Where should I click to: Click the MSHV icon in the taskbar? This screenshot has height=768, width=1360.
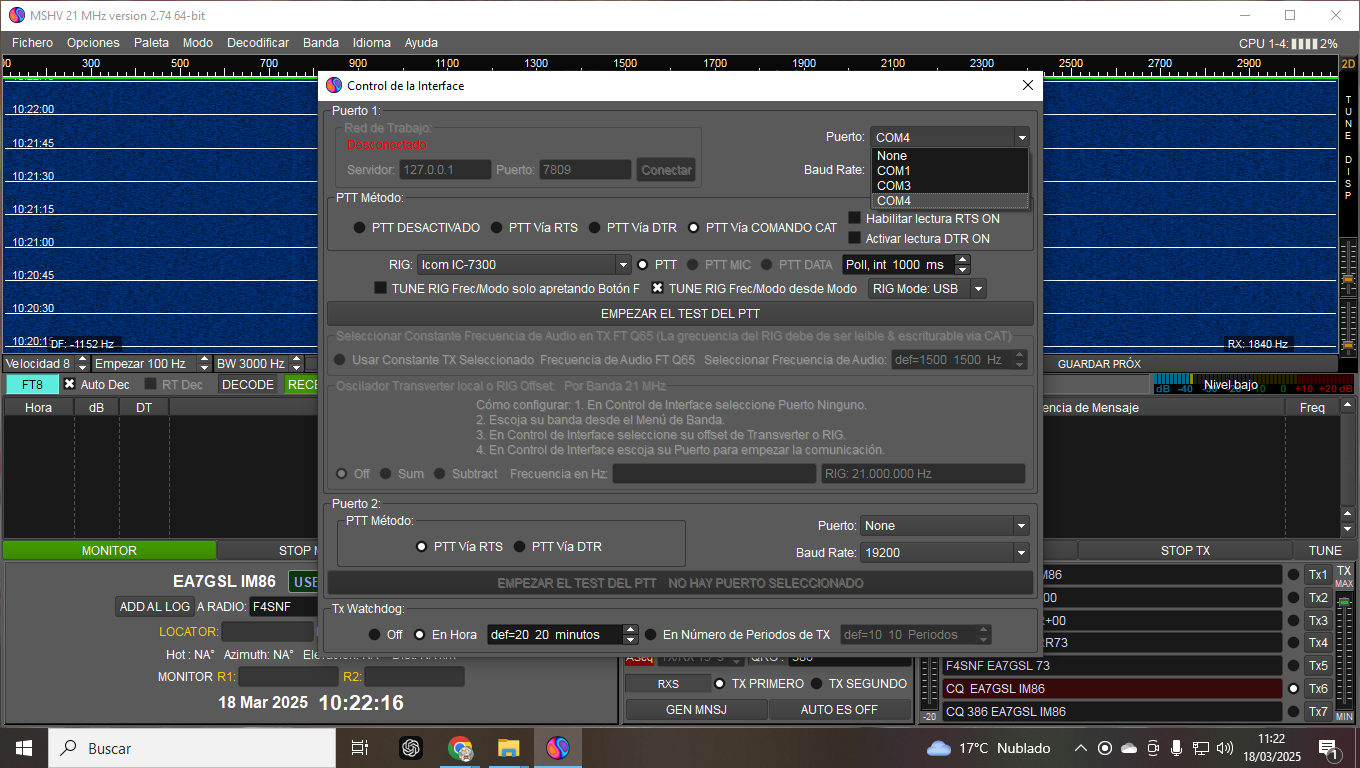(x=558, y=748)
